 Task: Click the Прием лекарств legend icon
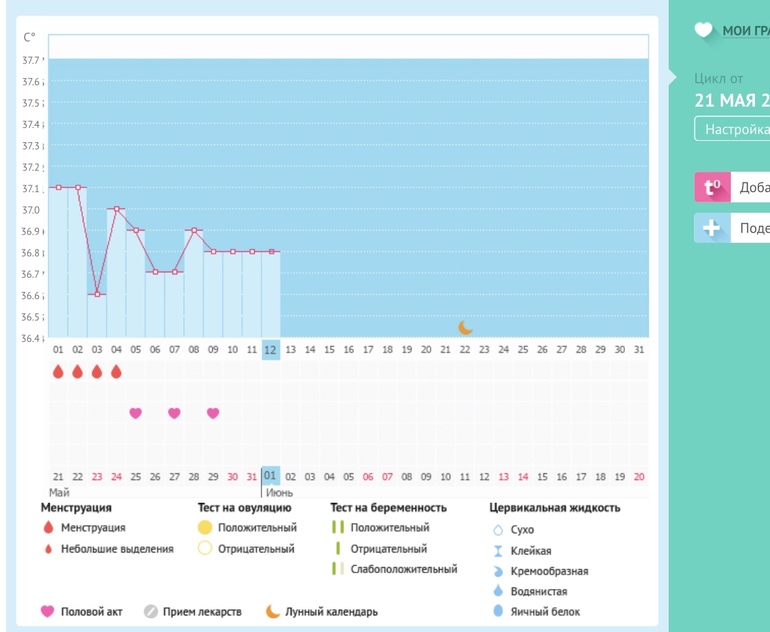click(151, 611)
